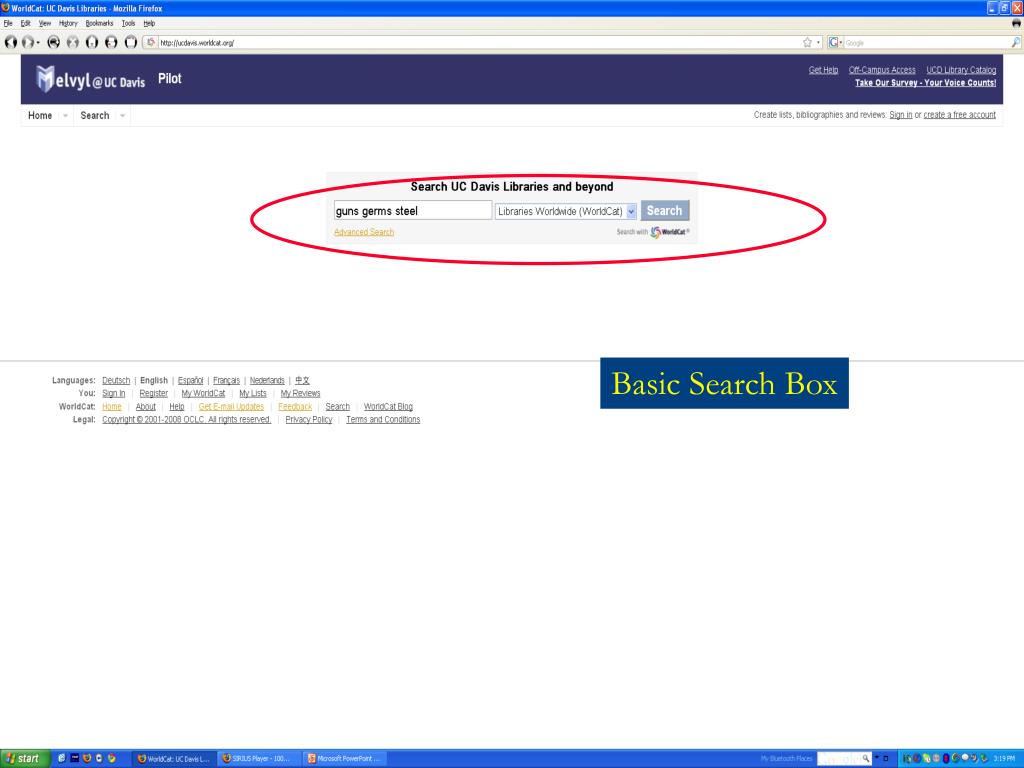Click the footer Register link
Image resolution: width=1024 pixels, height=768 pixels.
tap(153, 394)
